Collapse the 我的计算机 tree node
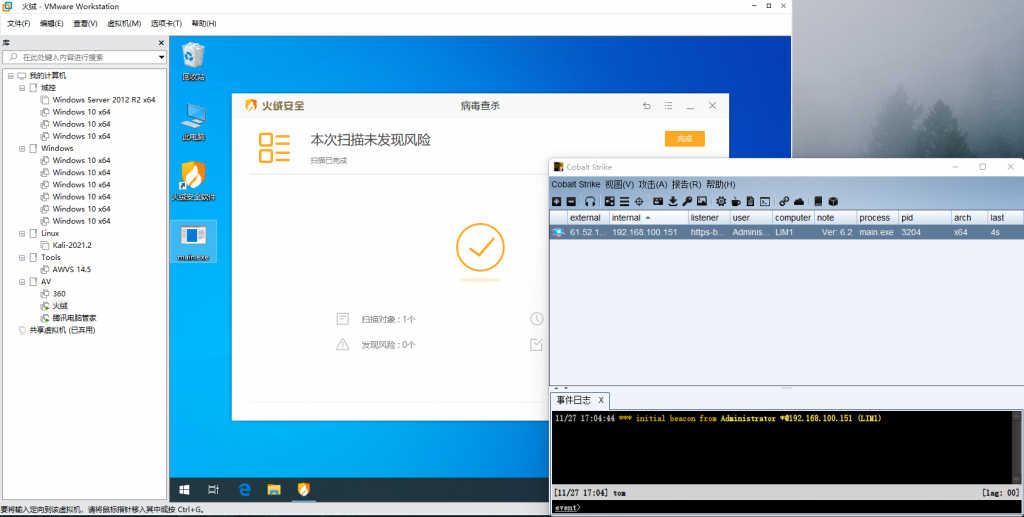This screenshot has width=1024, height=517. [10, 76]
